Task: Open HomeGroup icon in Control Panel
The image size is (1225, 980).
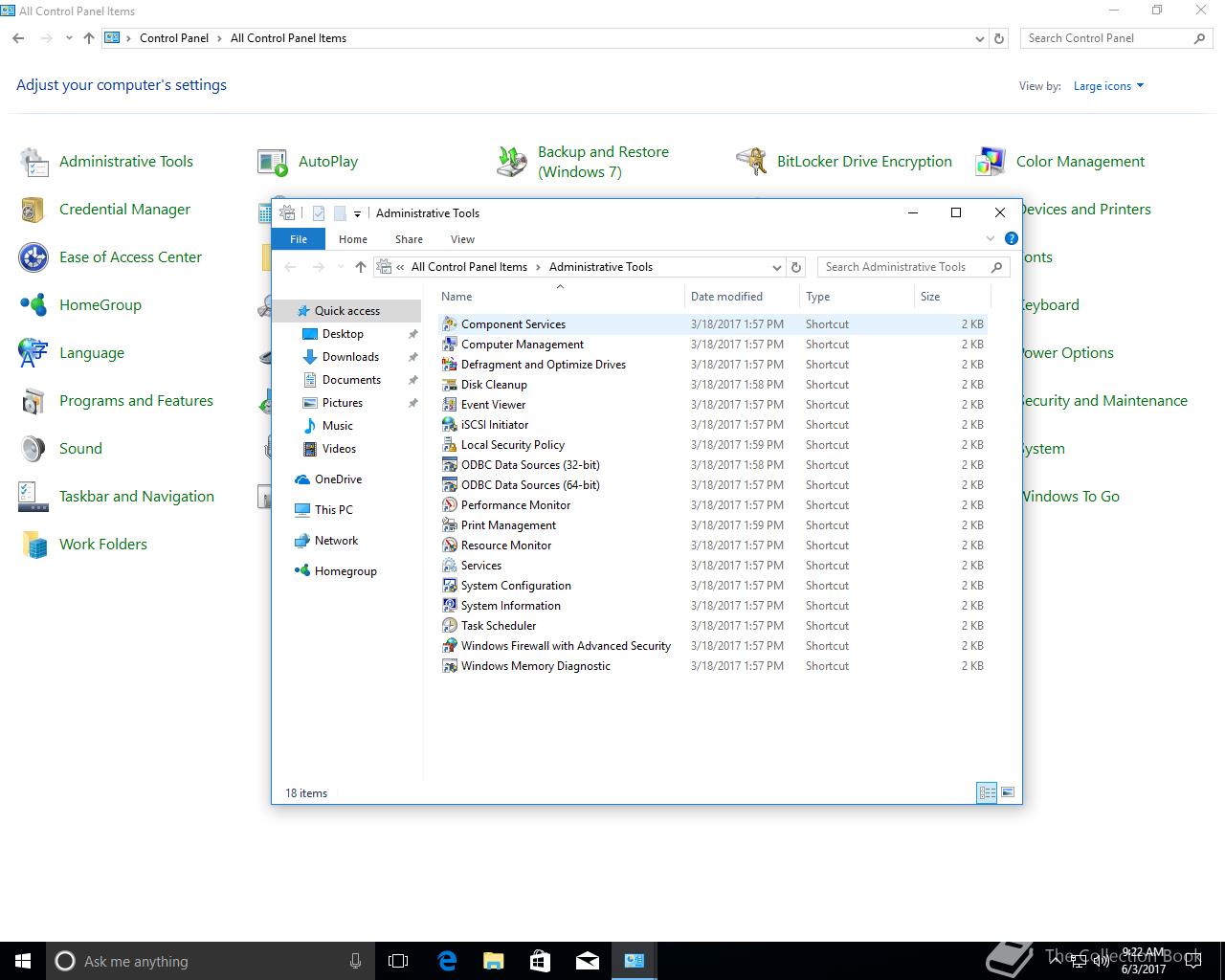Action: point(34,305)
